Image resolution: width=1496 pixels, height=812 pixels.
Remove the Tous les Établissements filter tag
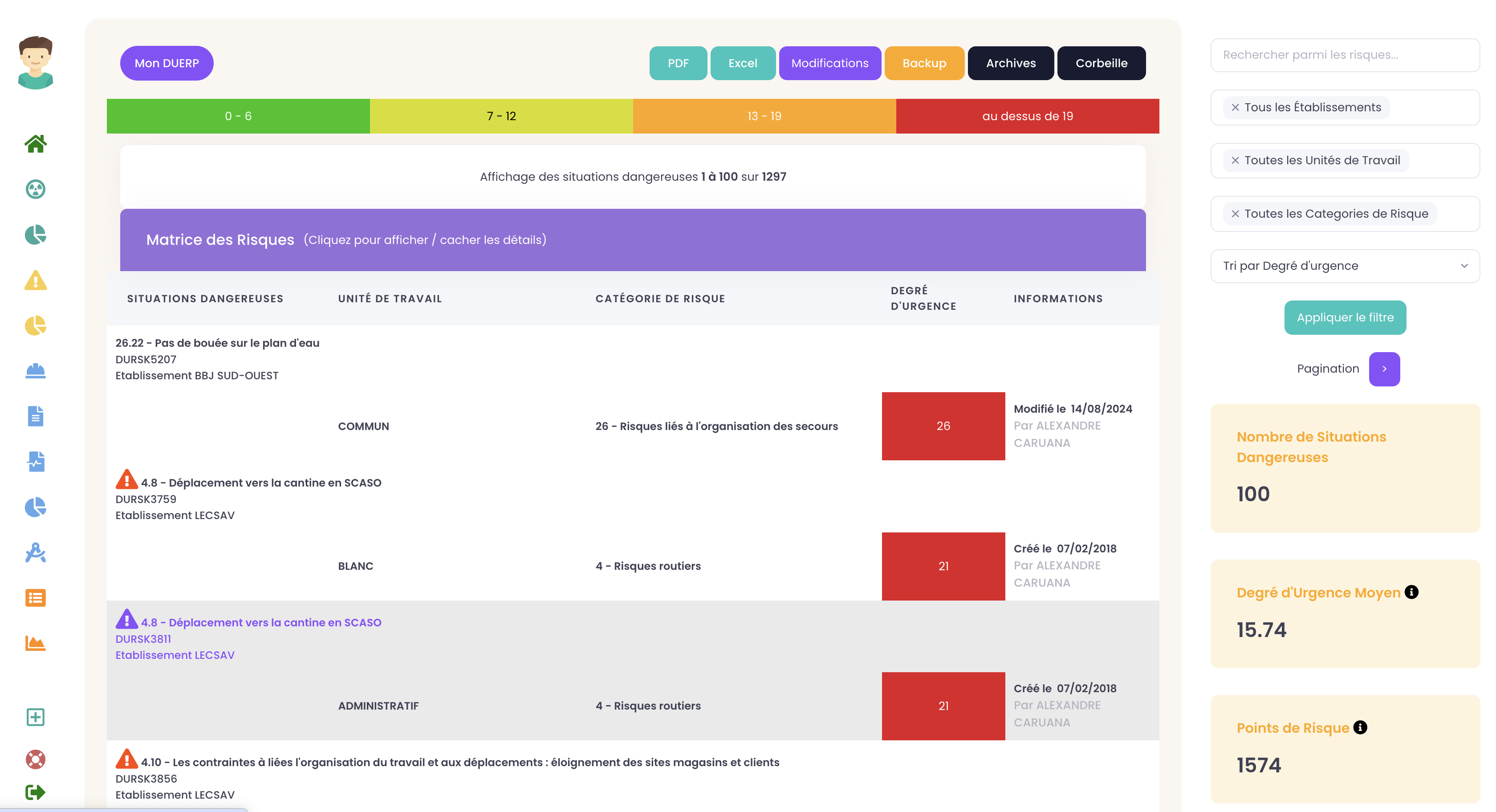(x=1235, y=107)
